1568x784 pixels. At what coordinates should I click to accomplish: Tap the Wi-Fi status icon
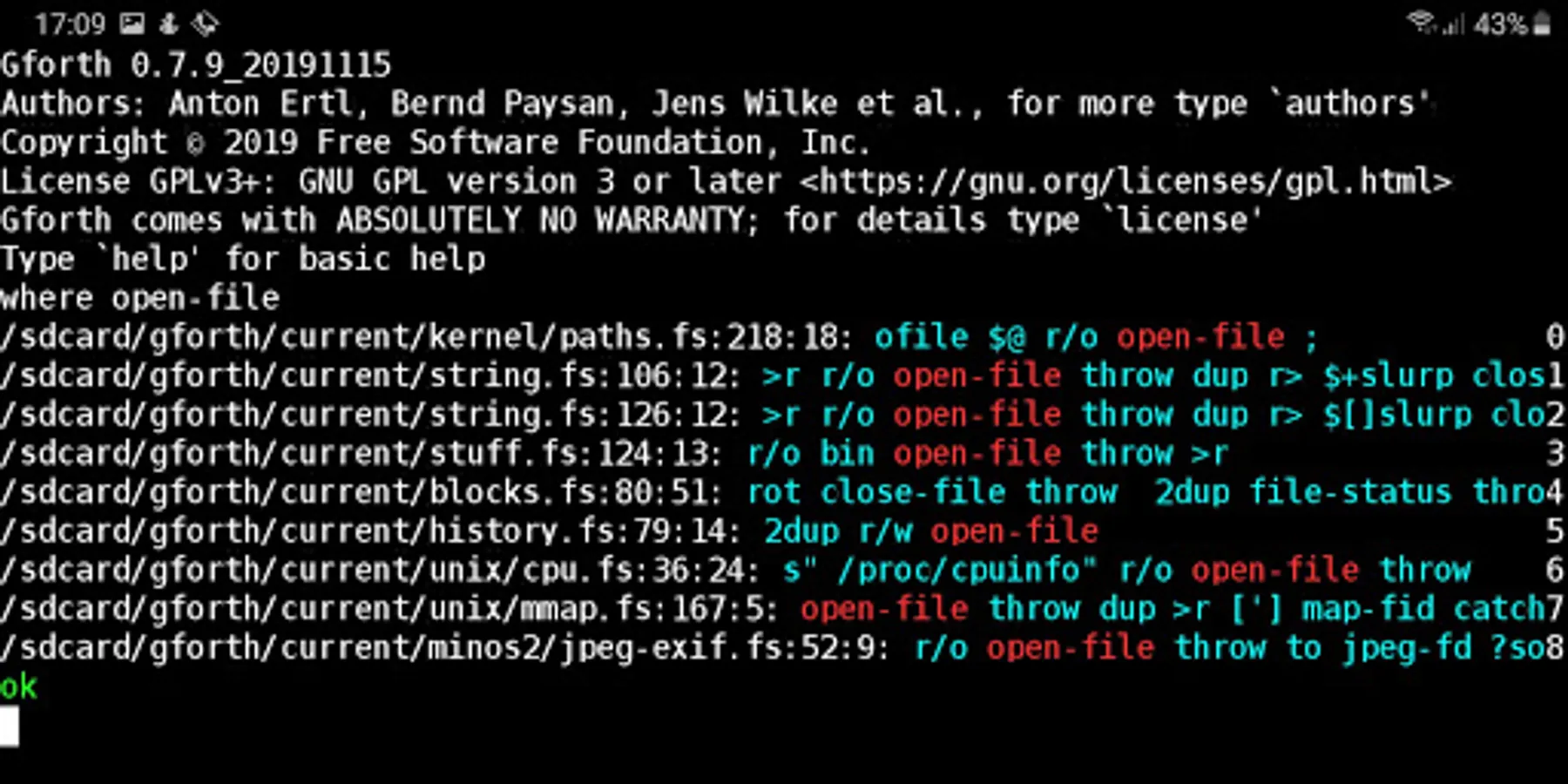click(1421, 23)
